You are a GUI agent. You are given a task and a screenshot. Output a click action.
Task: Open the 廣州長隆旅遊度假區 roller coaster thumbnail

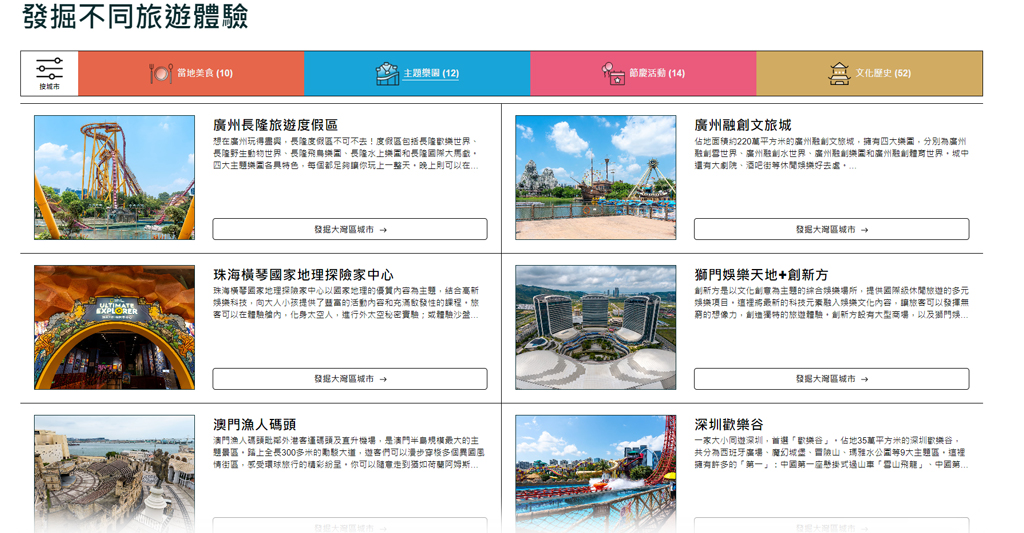(114, 178)
